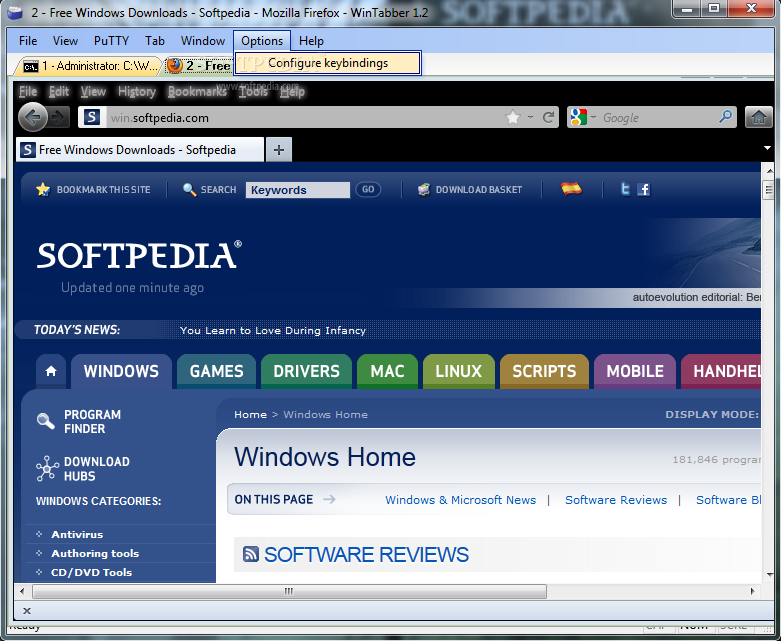Click Windows & Microsoft News link
781x641 pixels.
point(461,500)
